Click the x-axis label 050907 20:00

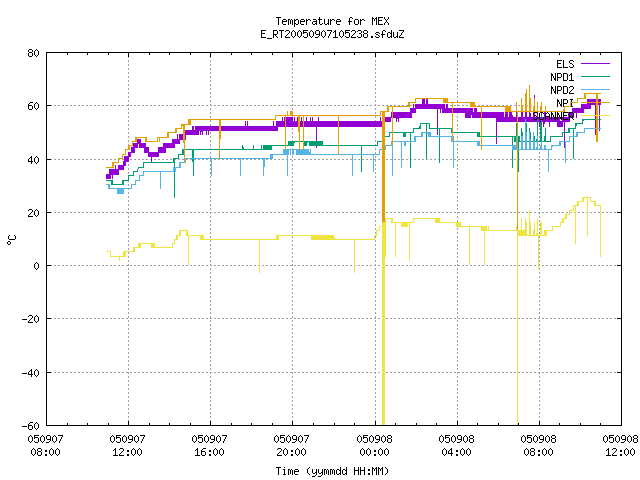tap(292, 445)
